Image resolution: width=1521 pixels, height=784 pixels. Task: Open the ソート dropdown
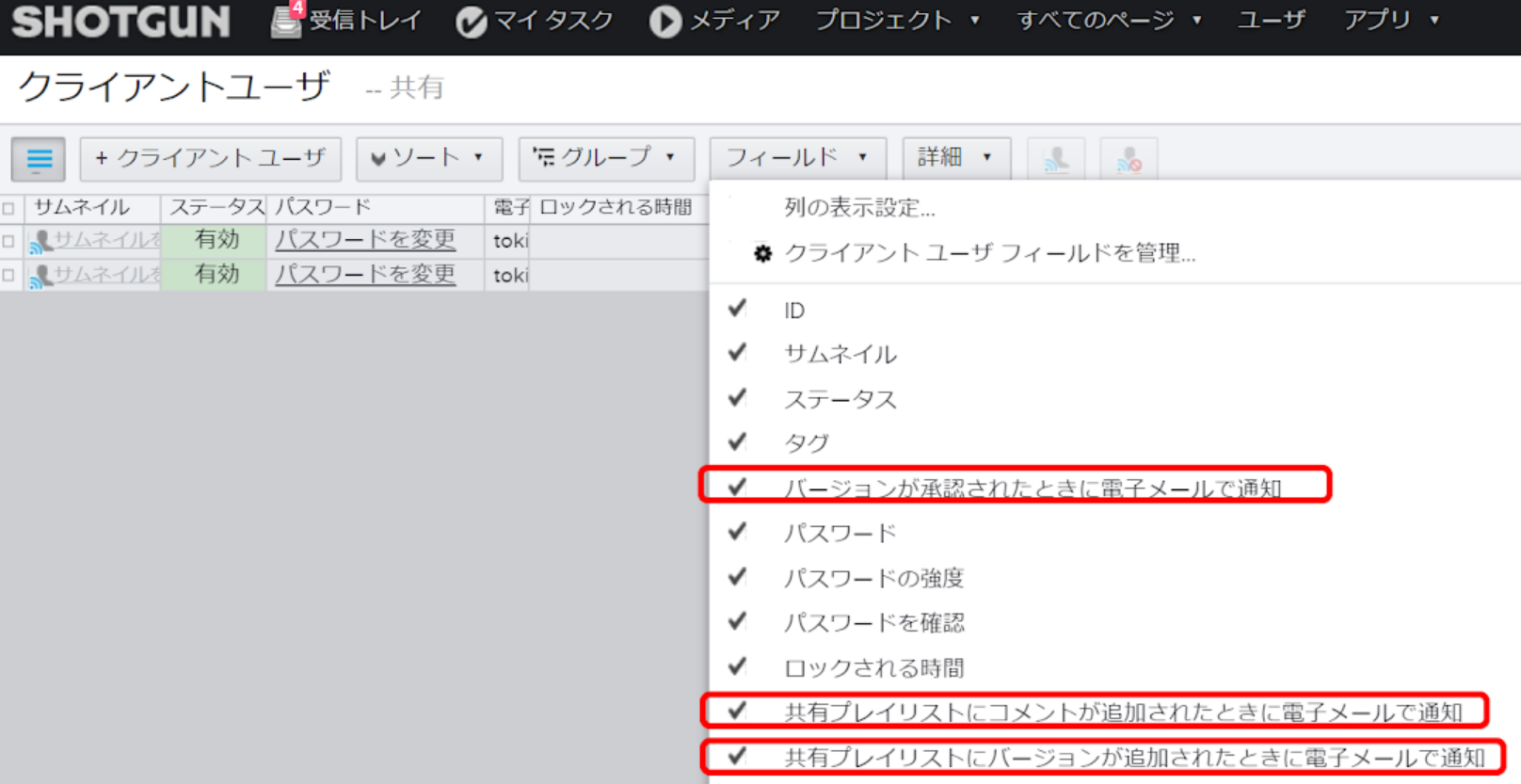point(429,158)
